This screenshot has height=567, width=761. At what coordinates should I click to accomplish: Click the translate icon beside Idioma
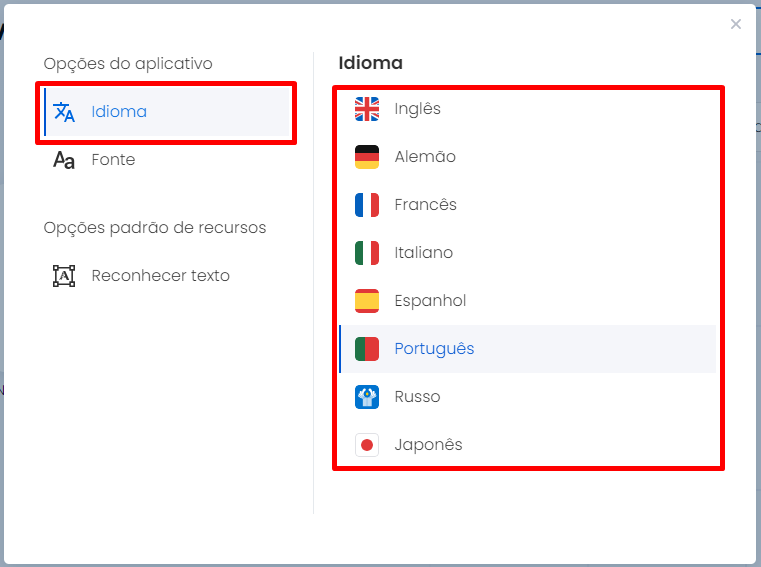pos(64,112)
